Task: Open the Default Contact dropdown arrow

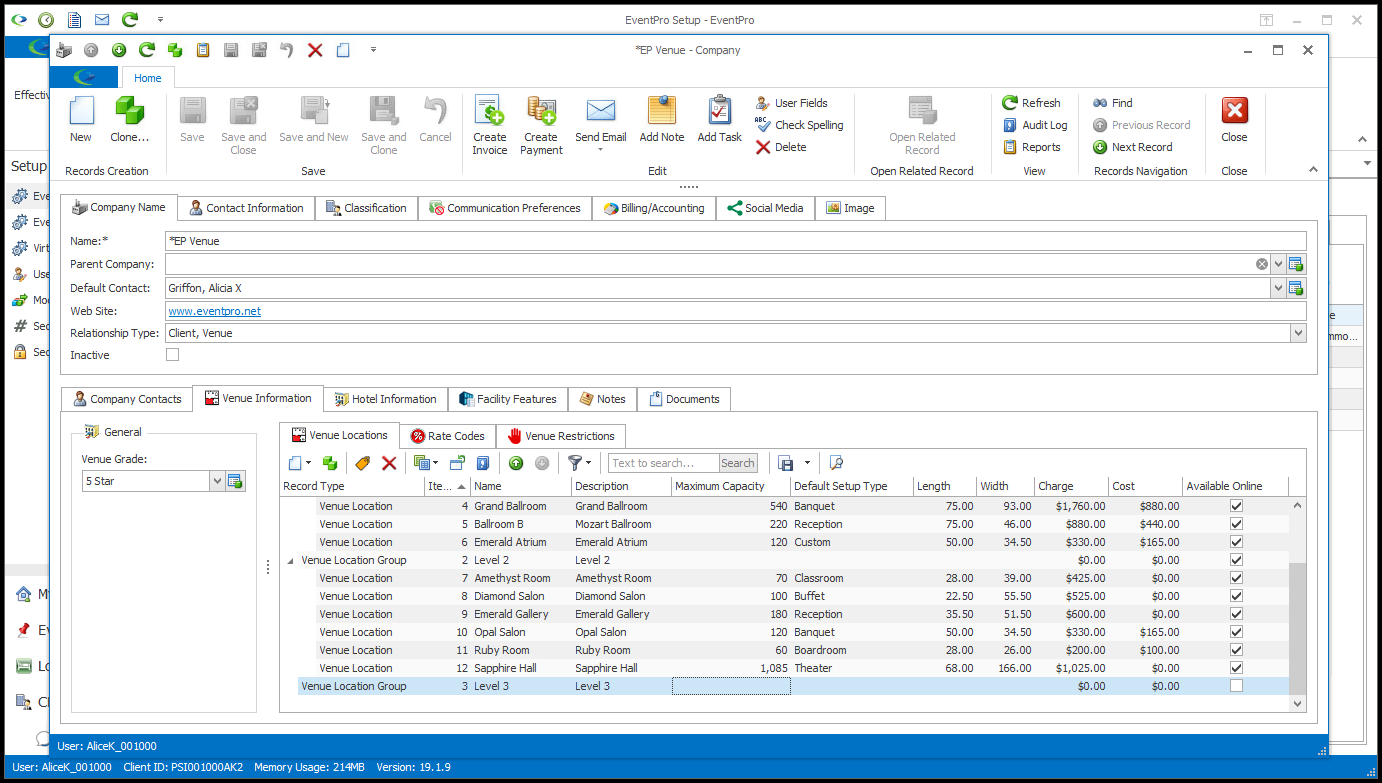Action: coord(1278,288)
